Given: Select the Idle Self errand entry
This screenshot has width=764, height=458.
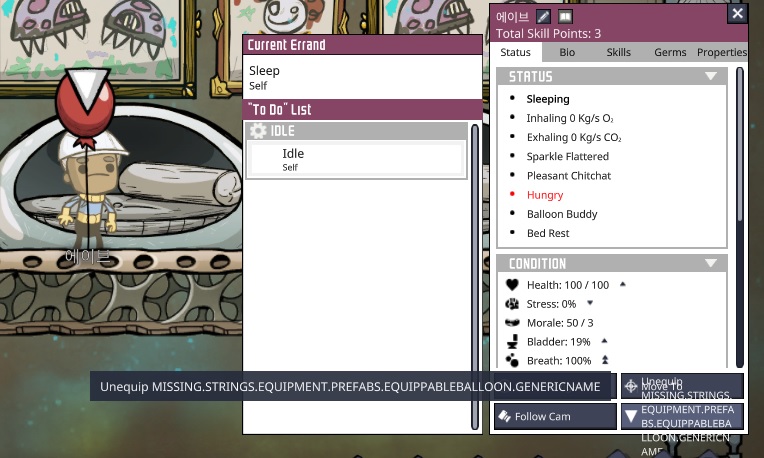Looking at the screenshot, I should tap(357, 159).
